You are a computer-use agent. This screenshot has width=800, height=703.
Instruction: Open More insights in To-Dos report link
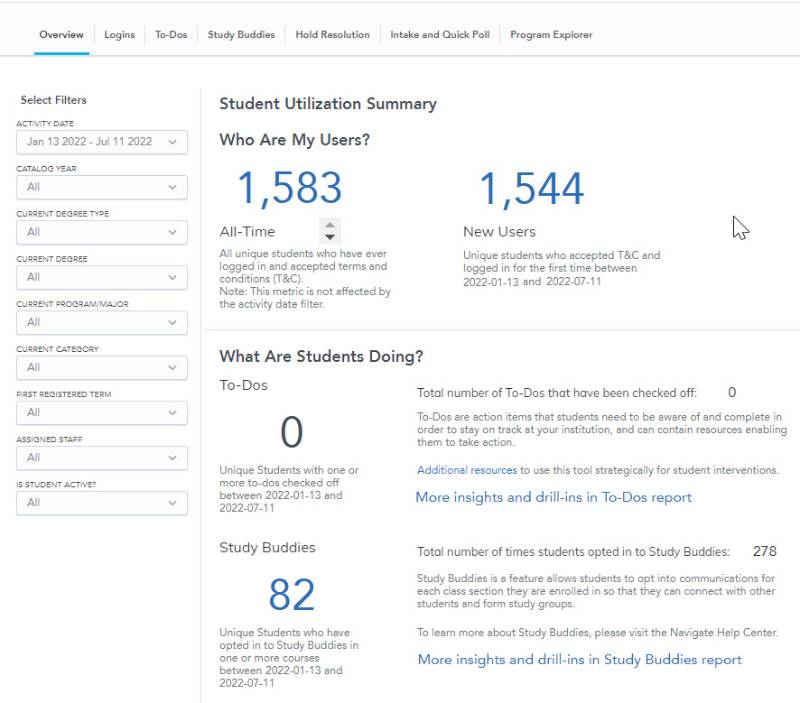tap(553, 497)
